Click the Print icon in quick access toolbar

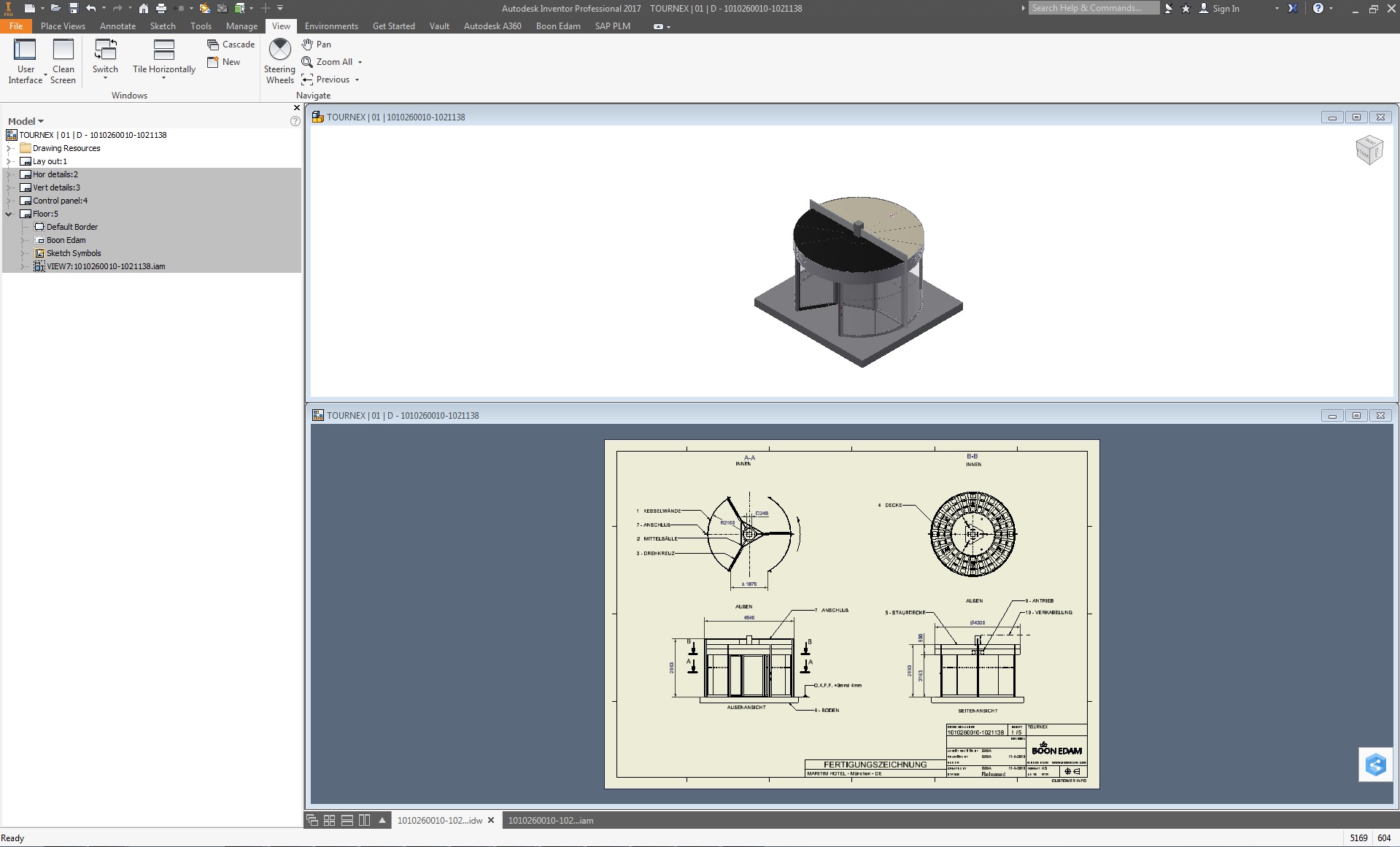point(161,9)
